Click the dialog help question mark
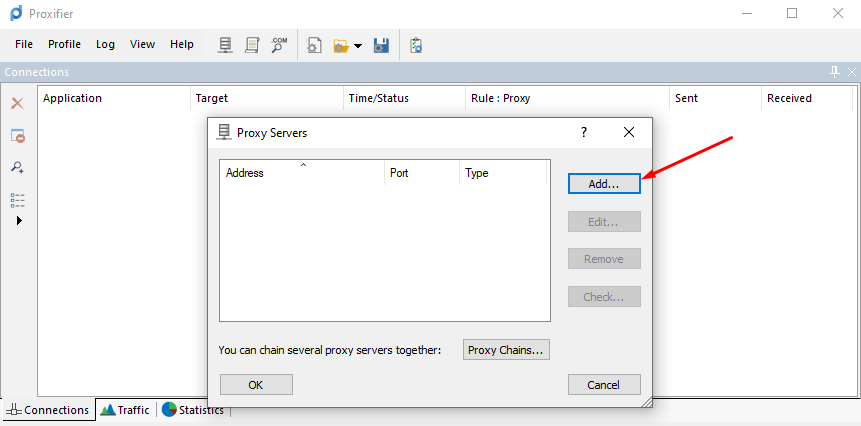 584,132
